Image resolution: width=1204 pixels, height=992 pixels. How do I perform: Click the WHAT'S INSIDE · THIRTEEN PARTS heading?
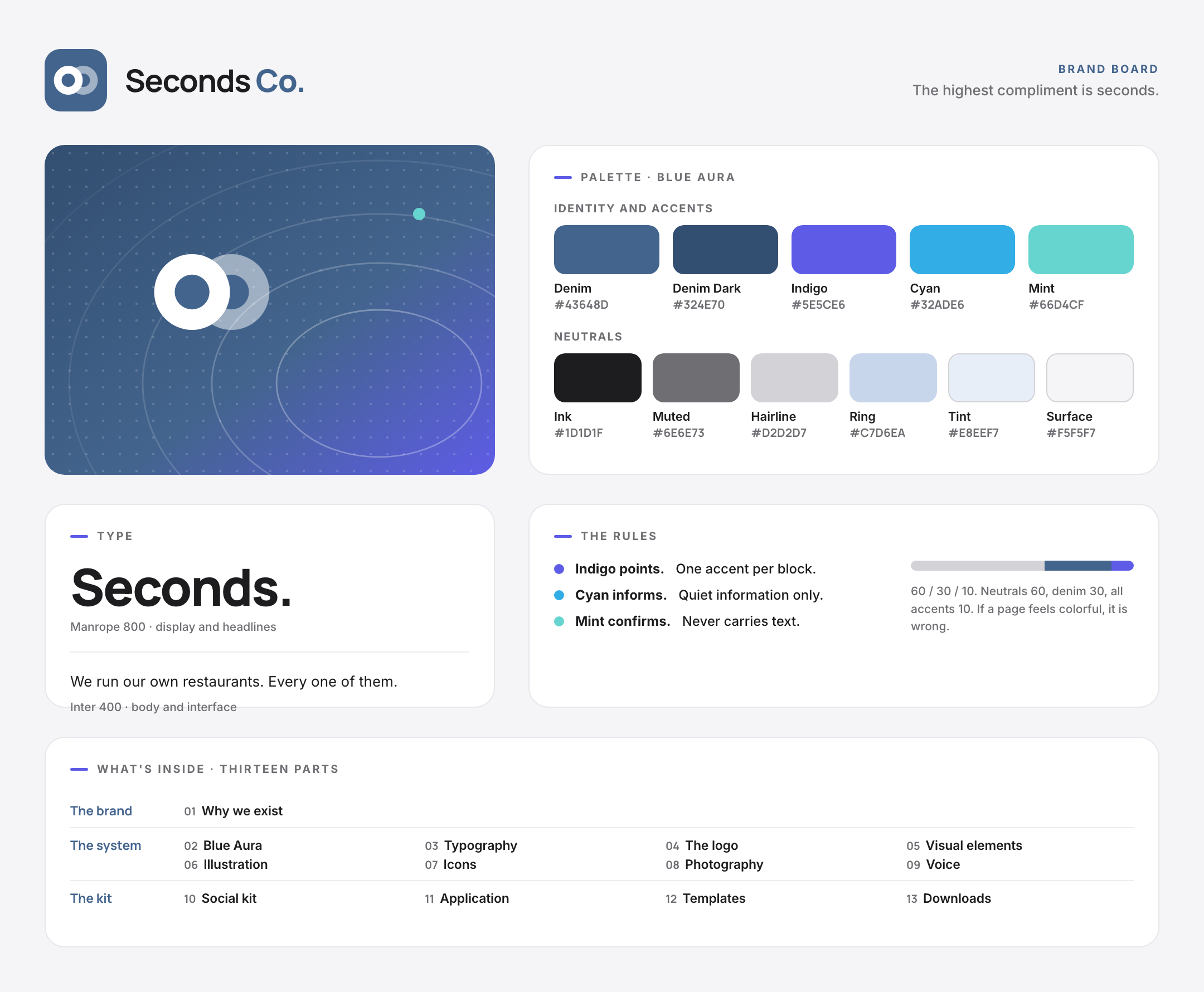tap(218, 769)
